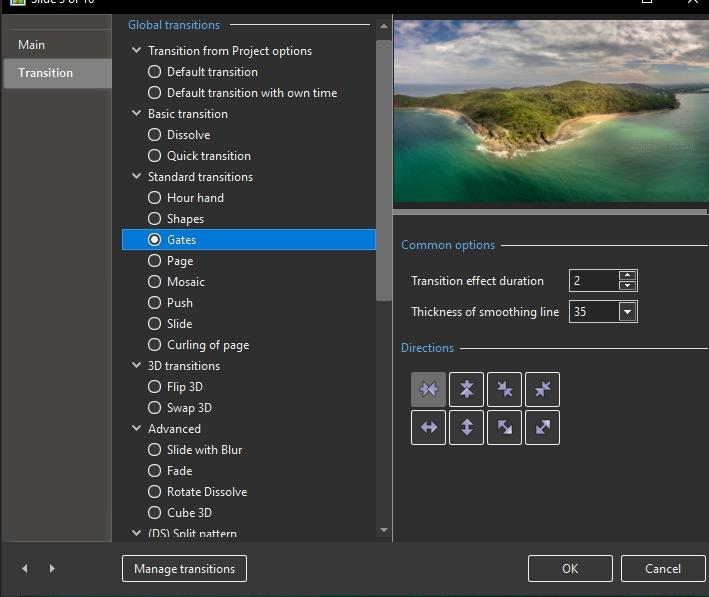Open the Thickness of smoothing line dropdown
The image size is (709, 597).
pyautogui.click(x=627, y=312)
